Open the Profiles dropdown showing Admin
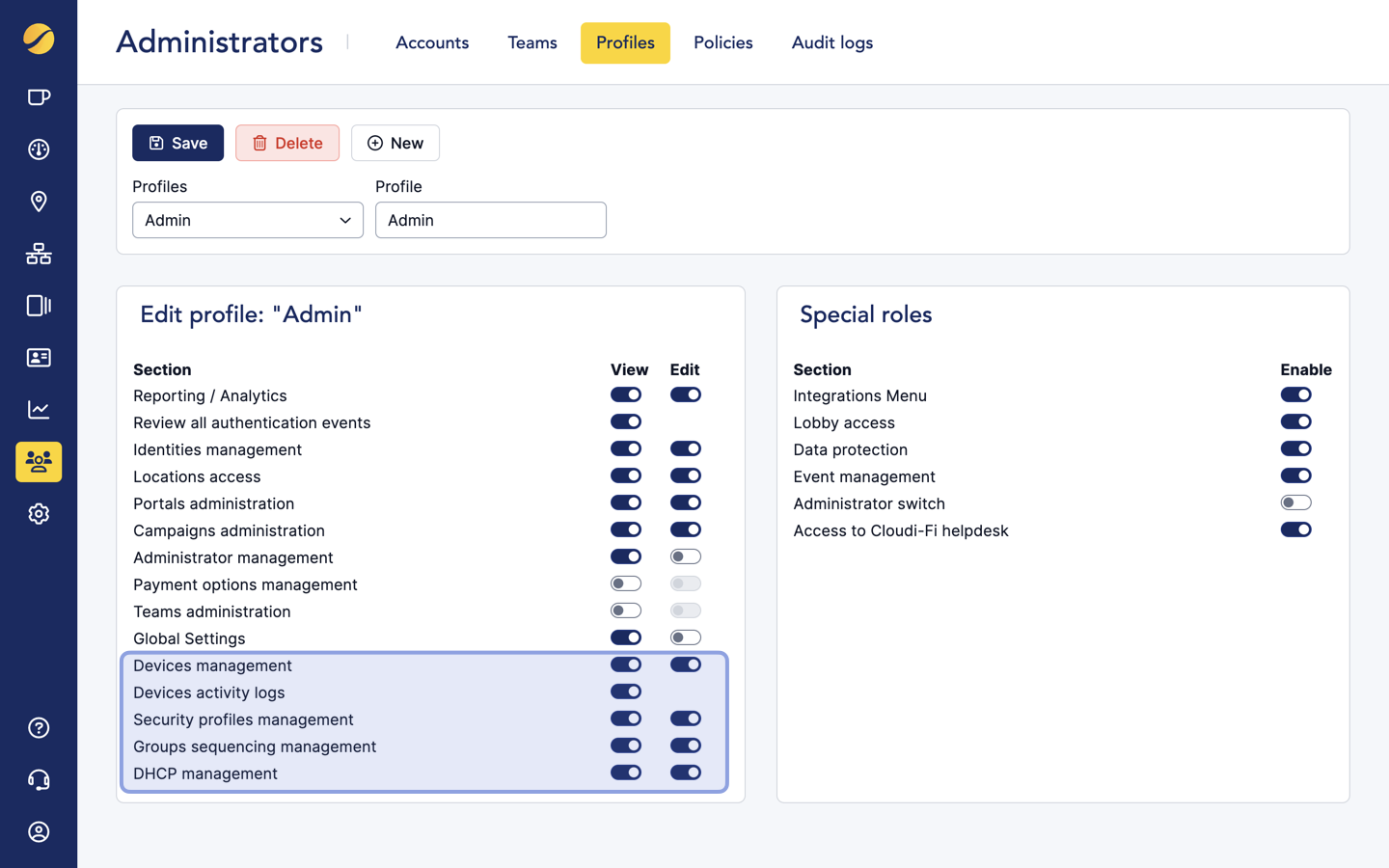The width and height of the screenshot is (1389, 868). (x=247, y=220)
